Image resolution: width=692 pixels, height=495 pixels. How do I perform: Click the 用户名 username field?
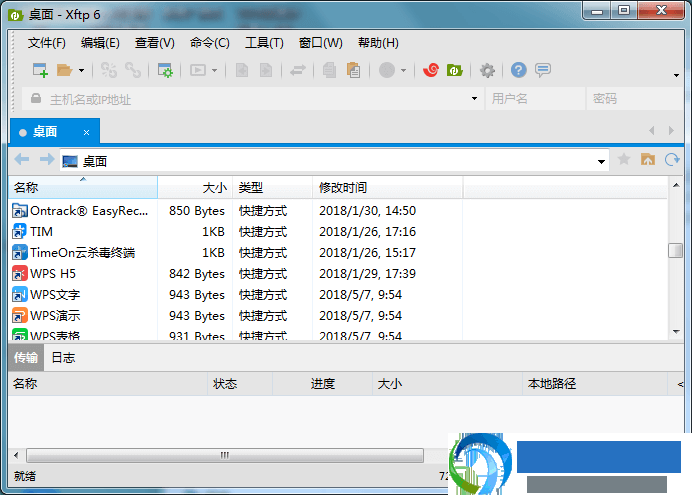point(535,99)
